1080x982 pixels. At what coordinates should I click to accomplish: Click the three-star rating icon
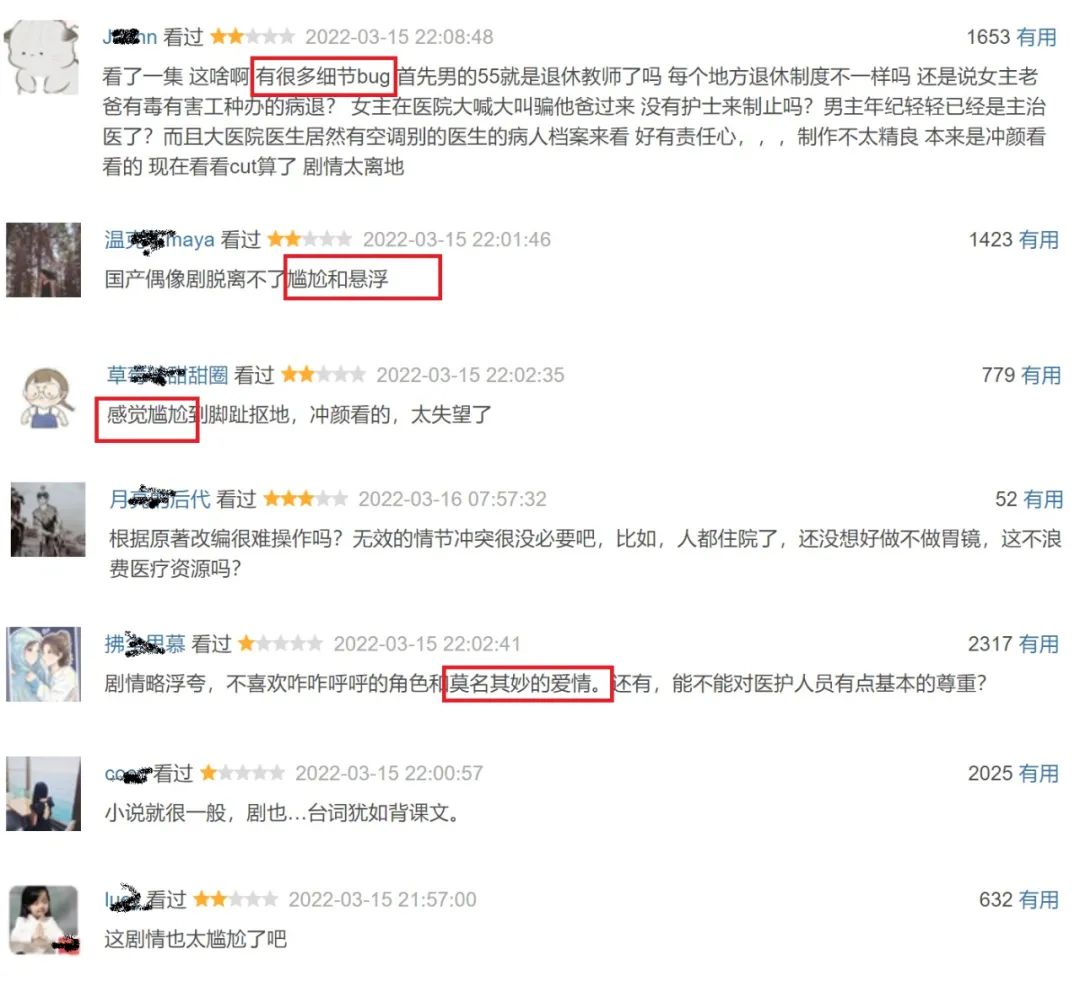(x=305, y=499)
